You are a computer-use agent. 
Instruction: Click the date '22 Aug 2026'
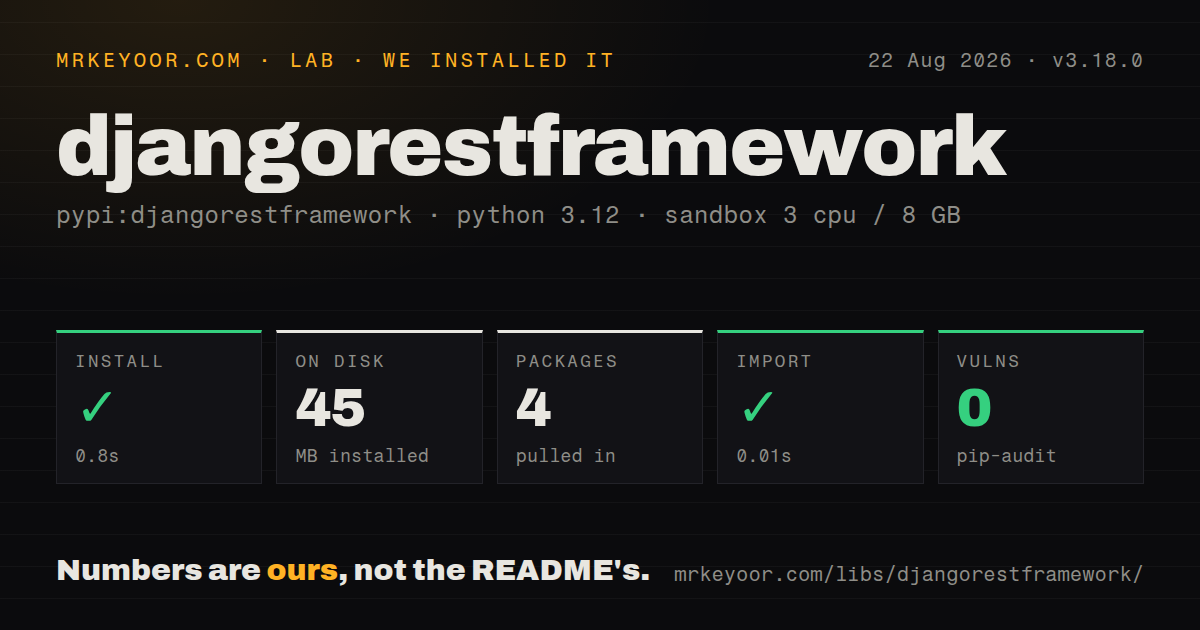click(x=941, y=61)
